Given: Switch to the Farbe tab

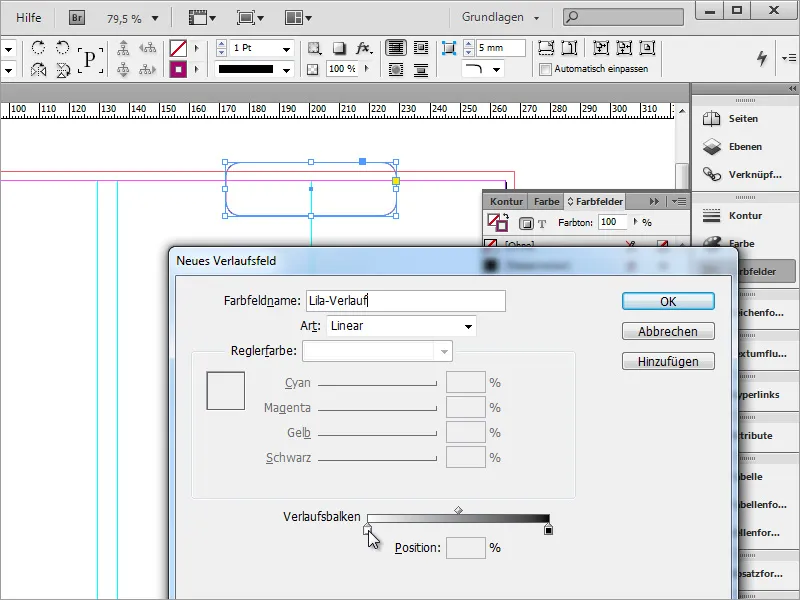Looking at the screenshot, I should click(546, 202).
